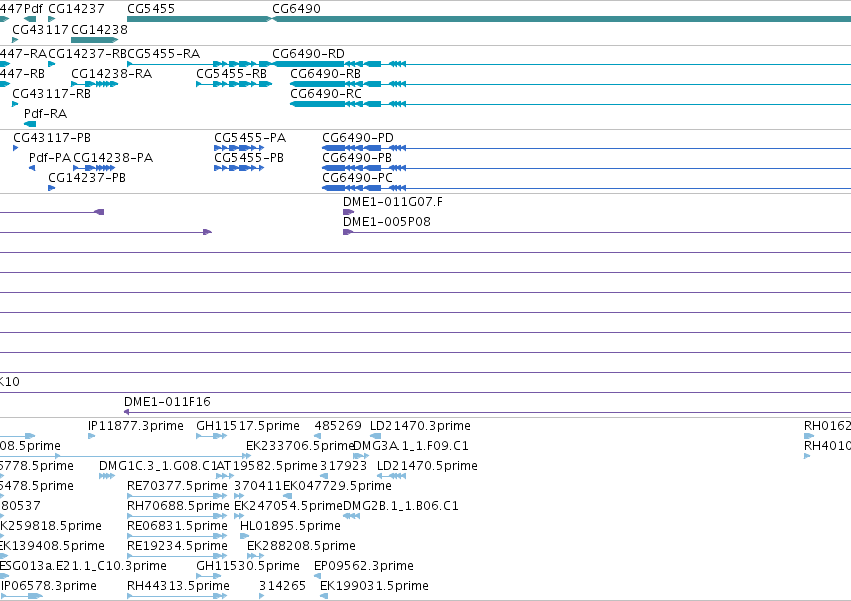Select protein CG14237-PB

coord(87,178)
